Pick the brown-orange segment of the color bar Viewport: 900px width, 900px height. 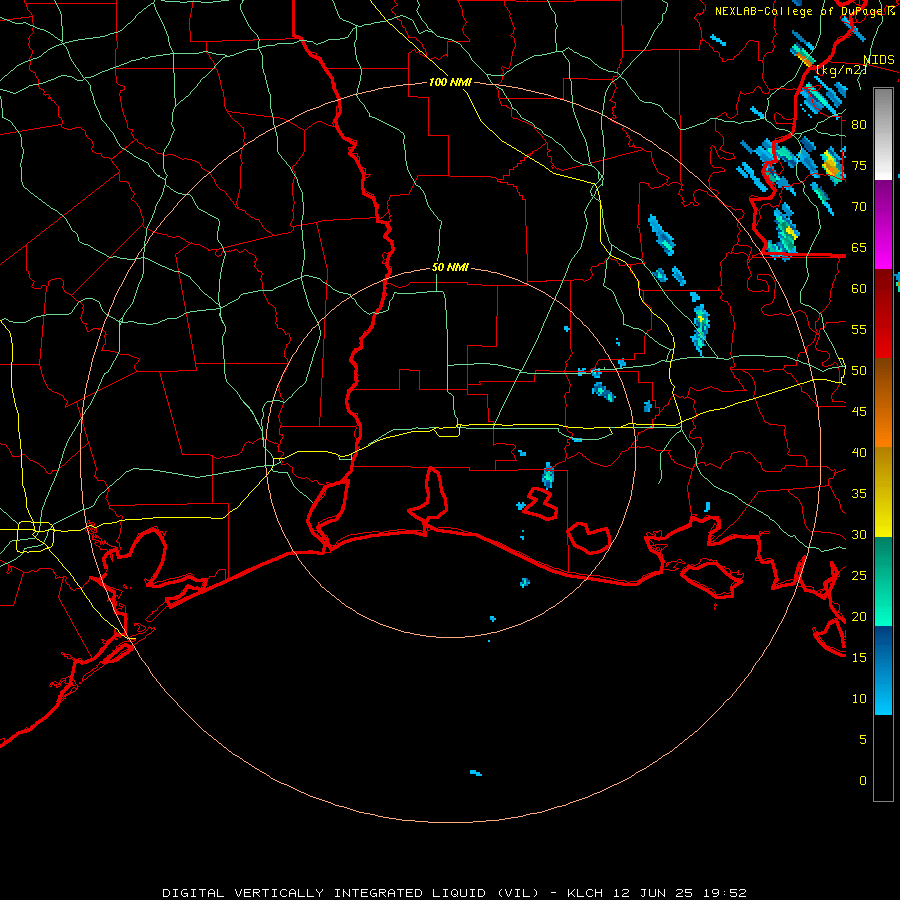click(883, 402)
